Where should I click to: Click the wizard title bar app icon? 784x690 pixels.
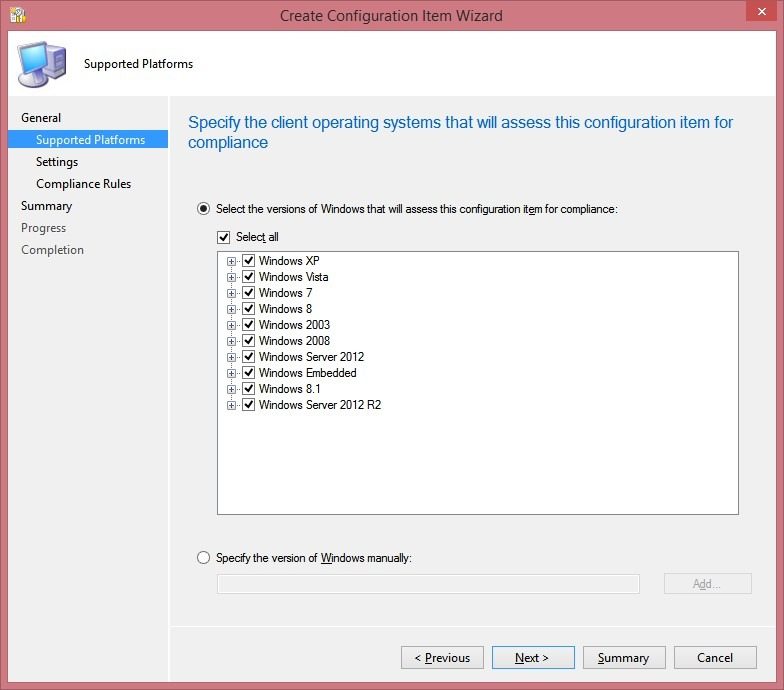[18, 15]
